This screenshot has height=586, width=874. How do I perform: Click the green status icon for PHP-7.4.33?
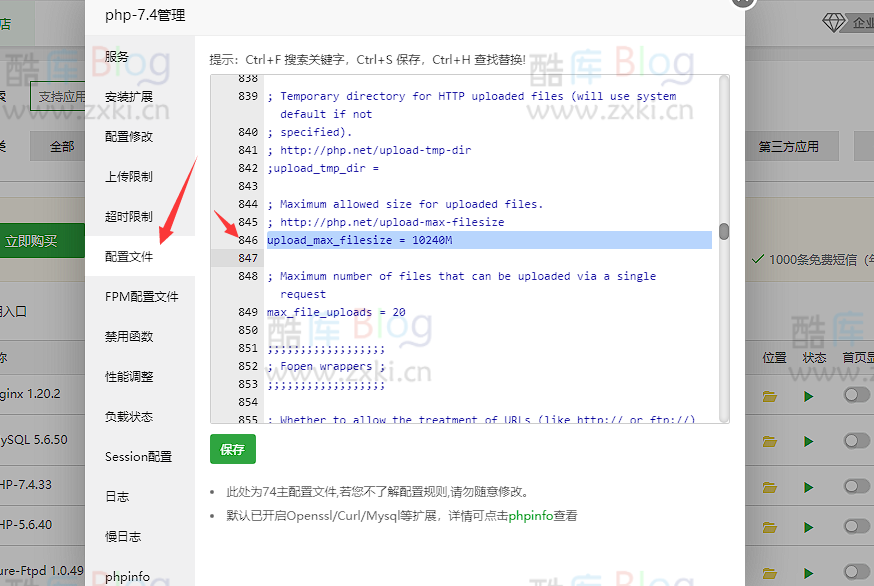pos(808,488)
